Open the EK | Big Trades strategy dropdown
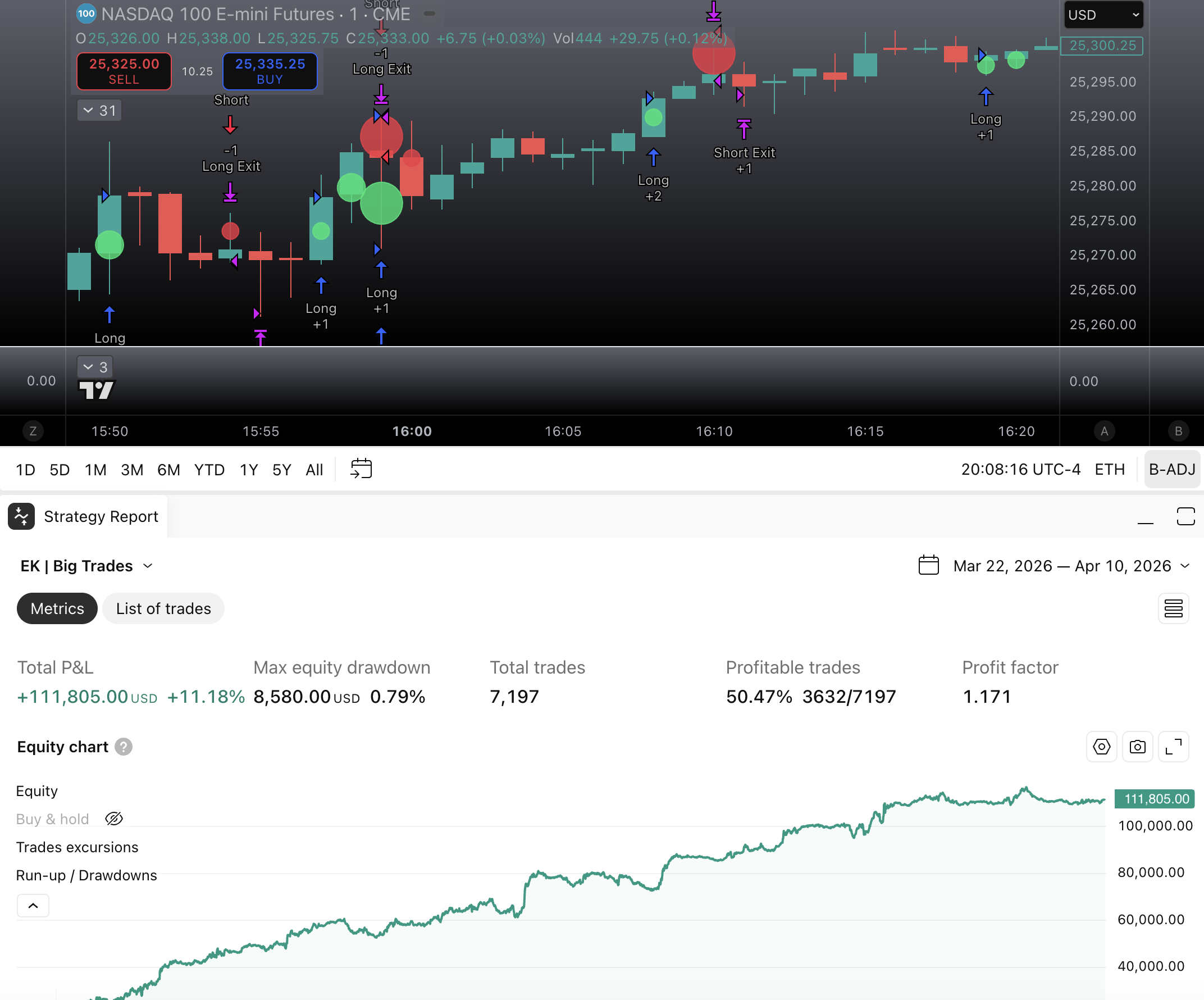This screenshot has width=1204, height=1000. tap(86, 565)
